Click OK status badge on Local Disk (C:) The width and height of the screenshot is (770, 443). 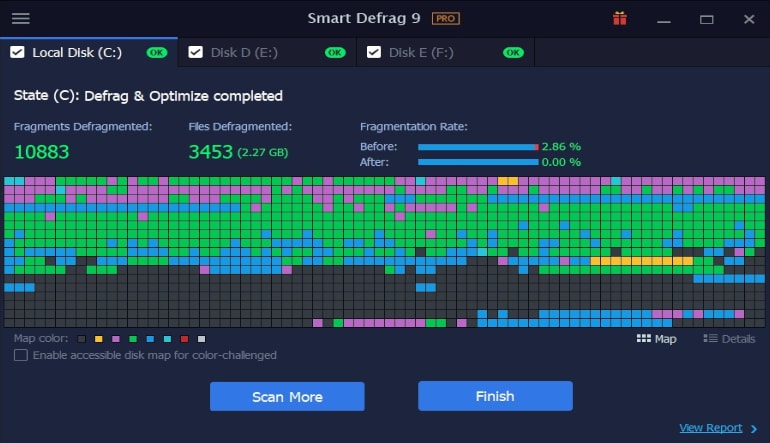point(157,53)
